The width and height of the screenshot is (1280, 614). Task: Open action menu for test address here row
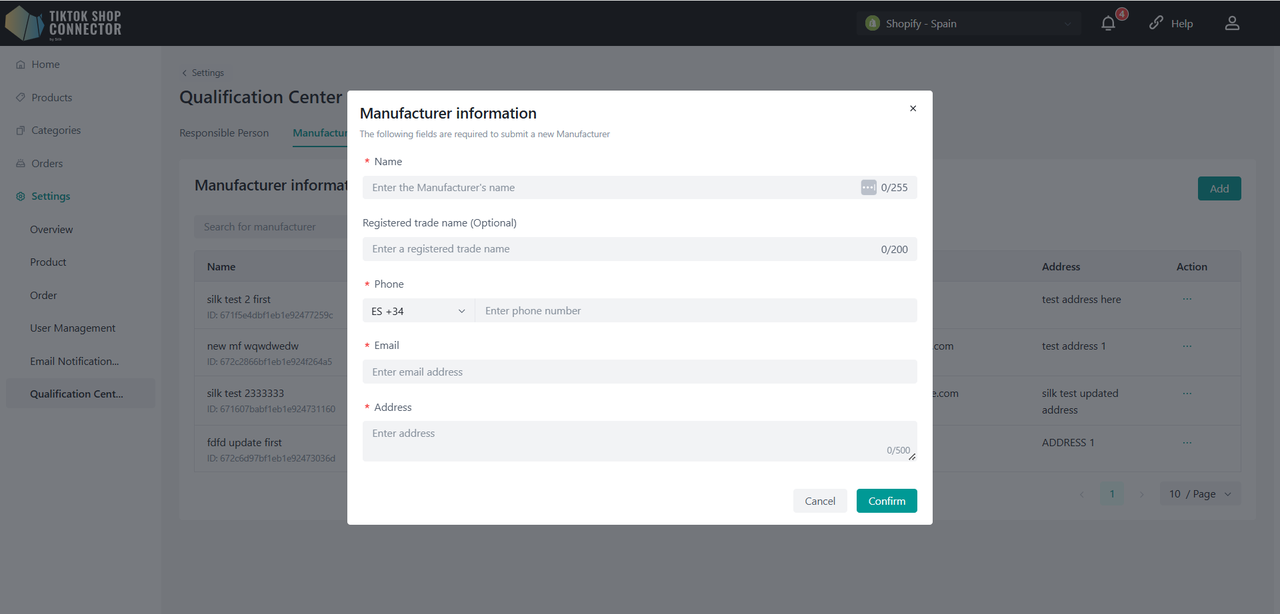pos(1187,299)
